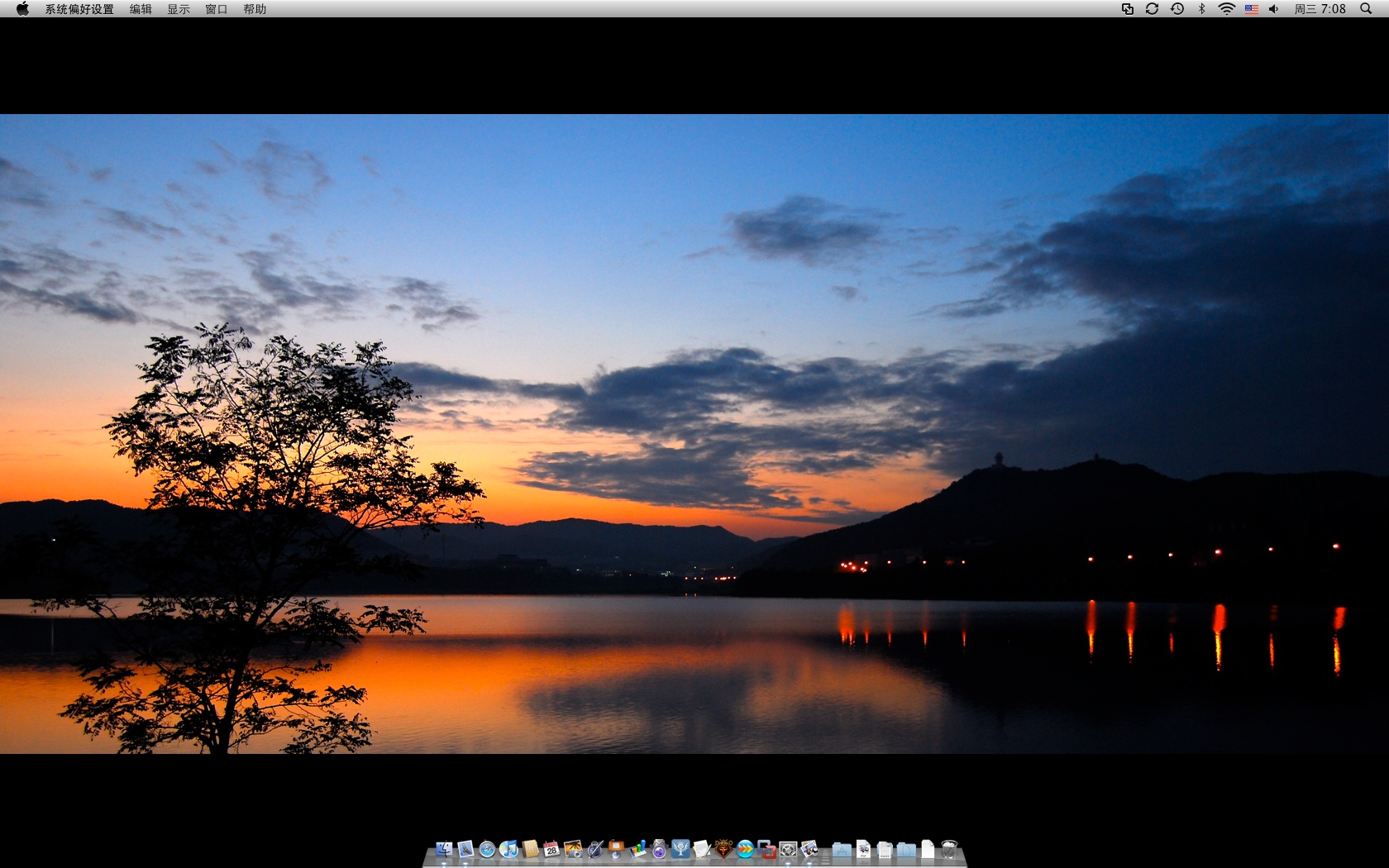Viewport: 1389px width, 868px height.
Task: Open Applications folder stack in dock
Action: click(x=842, y=850)
